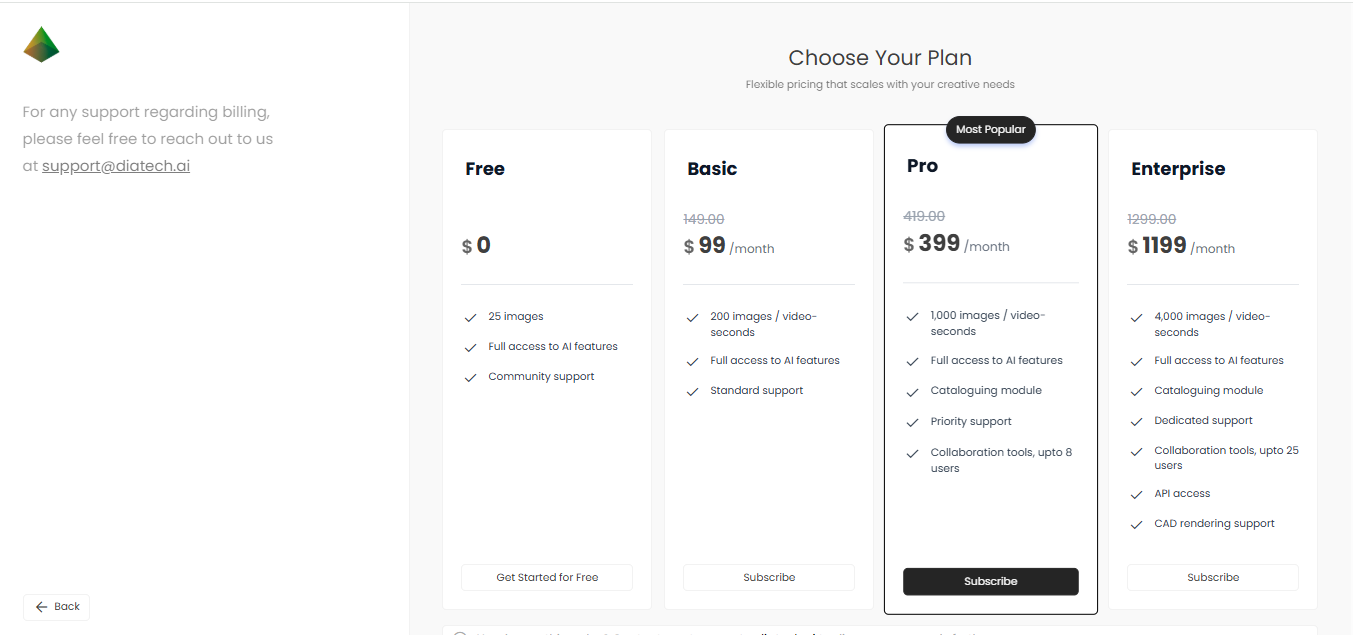Click the $399 /month Pro price
Viewport: 1353px width, 635px height.
point(956,244)
